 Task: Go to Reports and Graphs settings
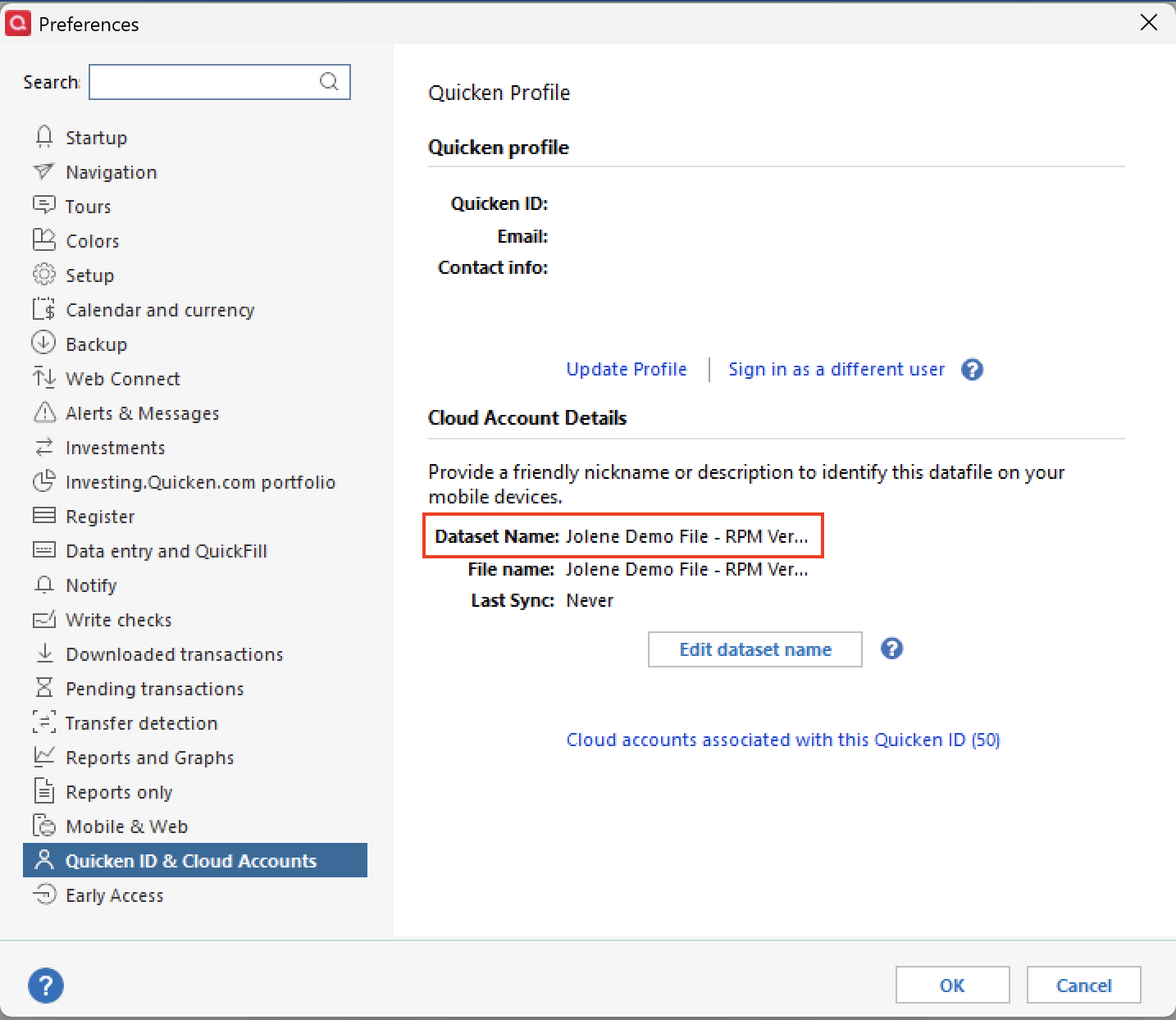click(x=149, y=758)
